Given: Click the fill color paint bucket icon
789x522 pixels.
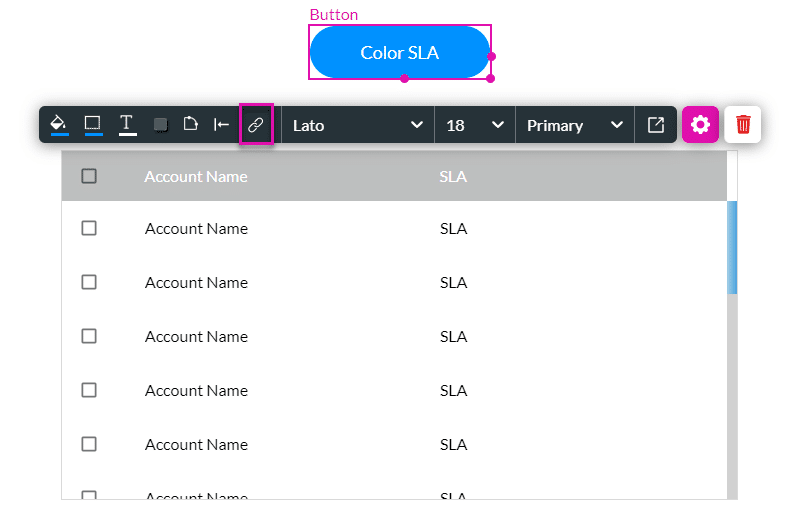Looking at the screenshot, I should pyautogui.click(x=59, y=125).
